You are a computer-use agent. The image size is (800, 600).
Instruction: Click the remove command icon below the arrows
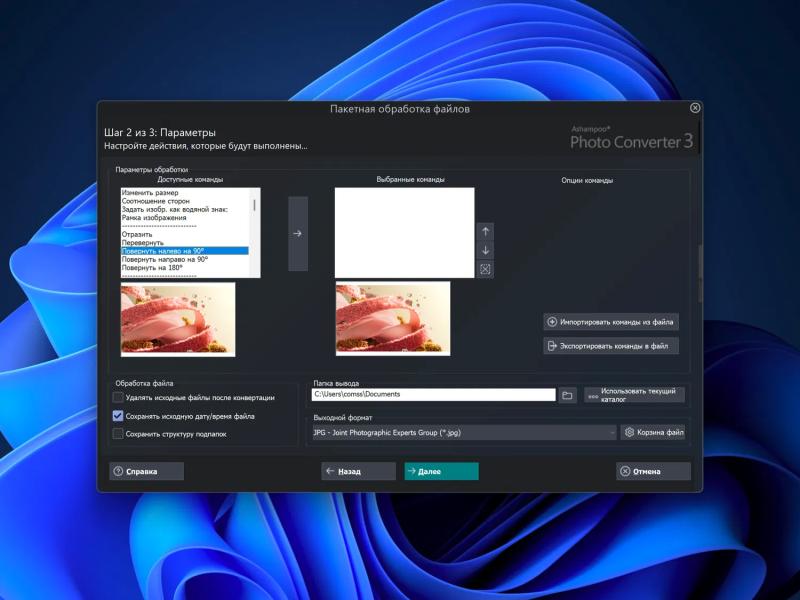488,268
